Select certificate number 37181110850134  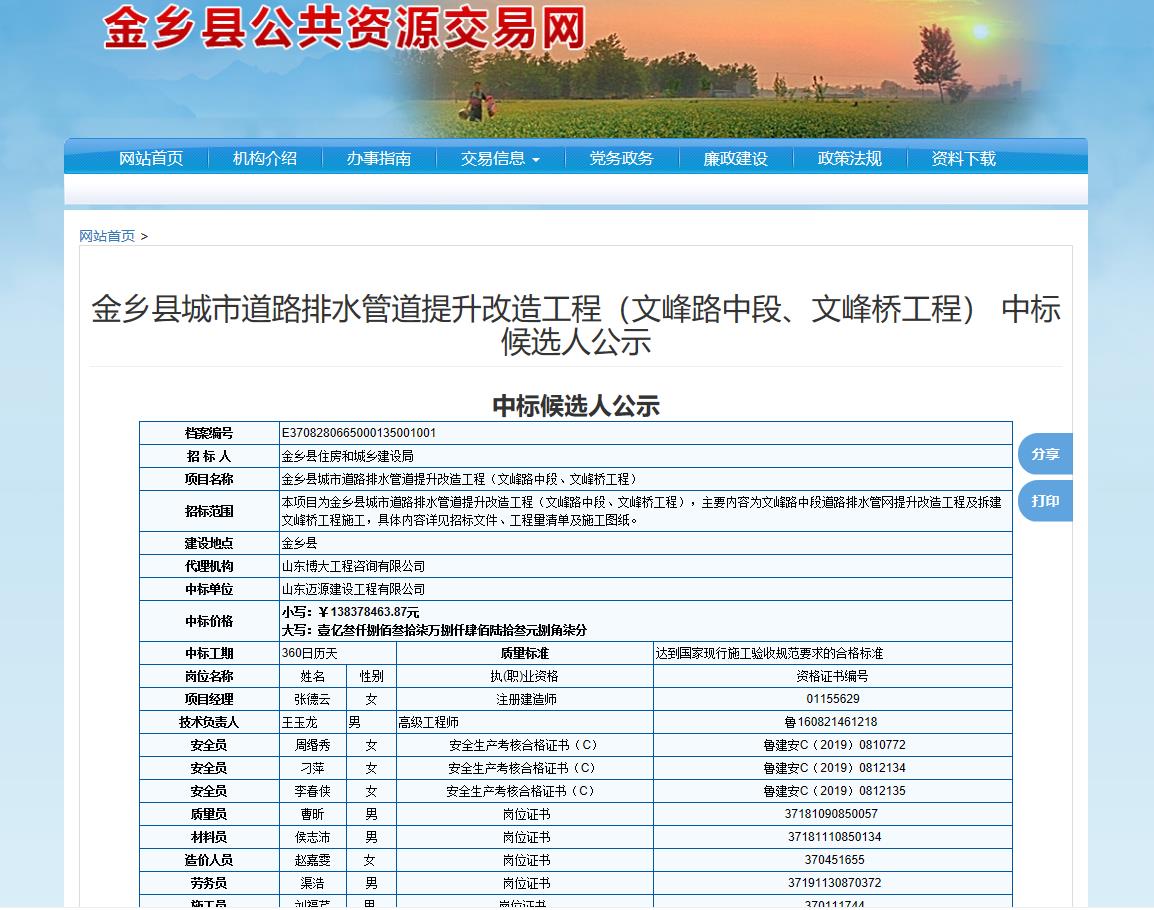tap(835, 836)
